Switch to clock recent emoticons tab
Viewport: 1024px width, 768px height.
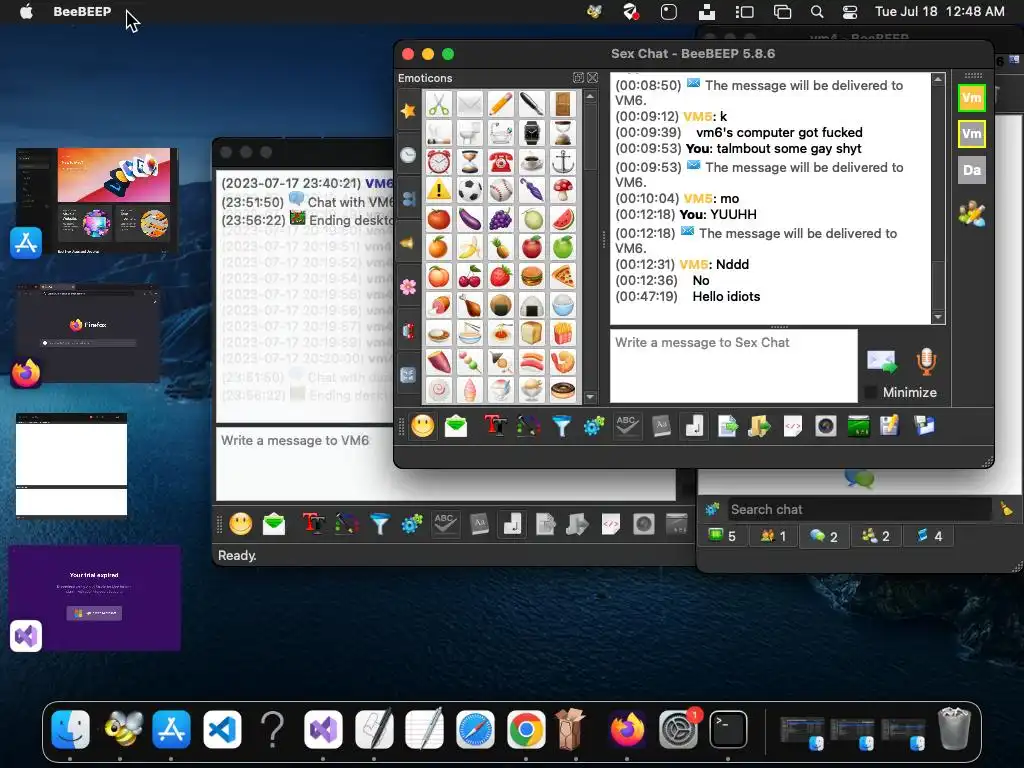tap(408, 155)
